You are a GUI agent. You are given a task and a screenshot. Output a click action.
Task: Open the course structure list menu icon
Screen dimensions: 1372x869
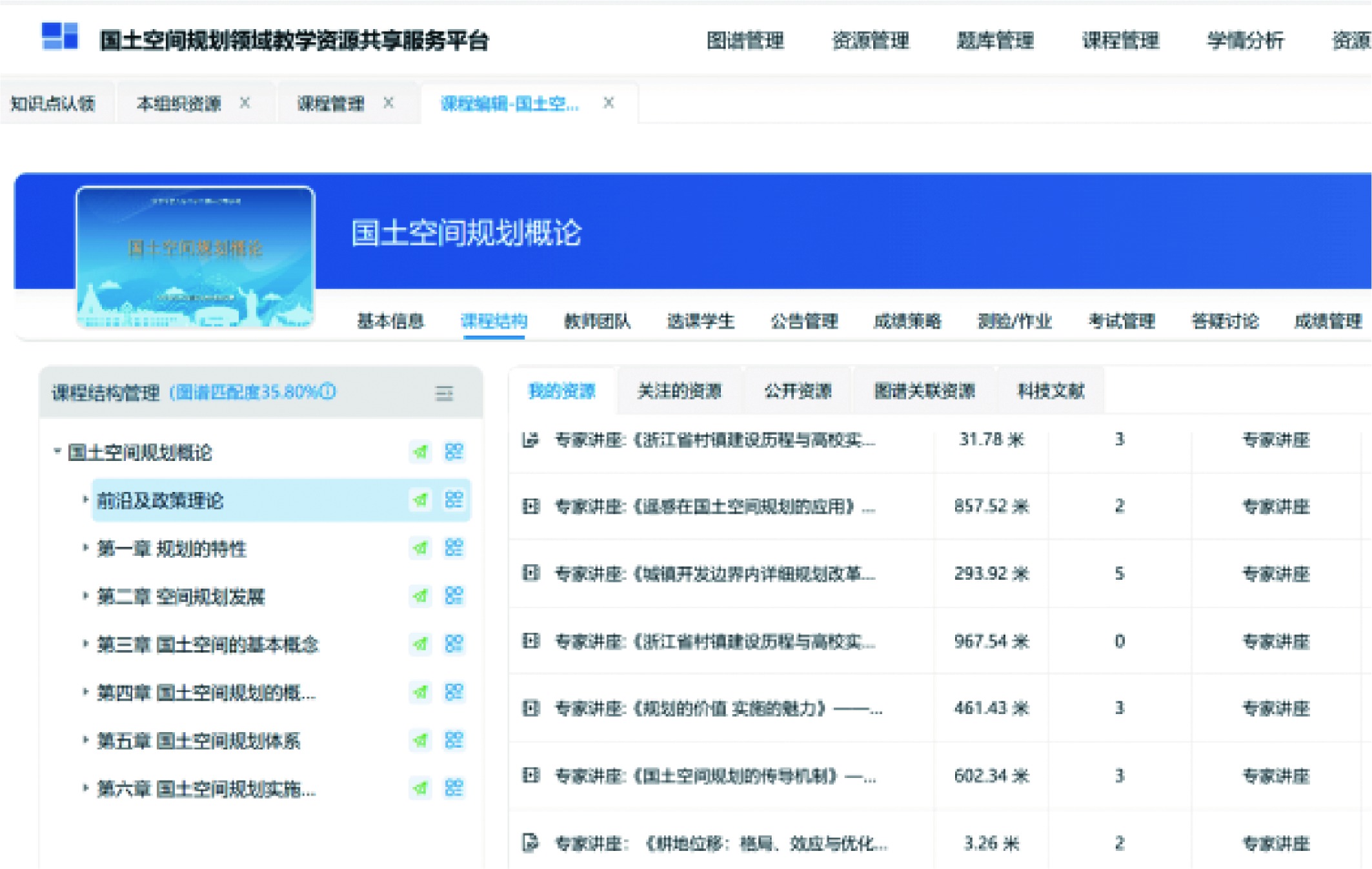coord(444,393)
